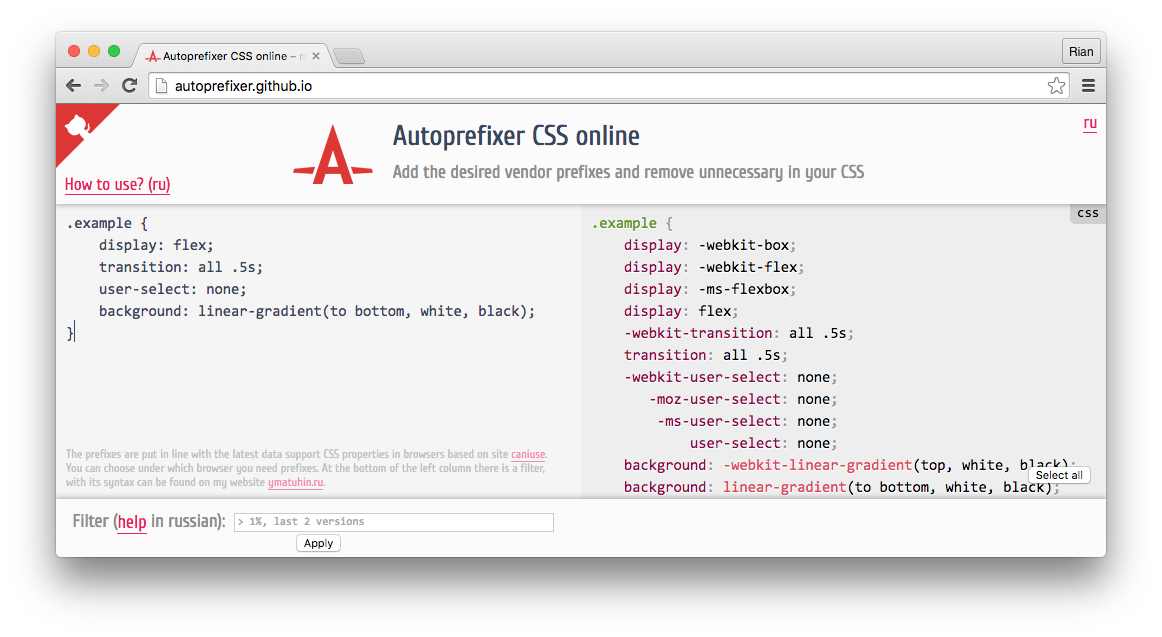Click inside the browser filter input field
Screen dimensions: 1162x637
tap(393, 521)
